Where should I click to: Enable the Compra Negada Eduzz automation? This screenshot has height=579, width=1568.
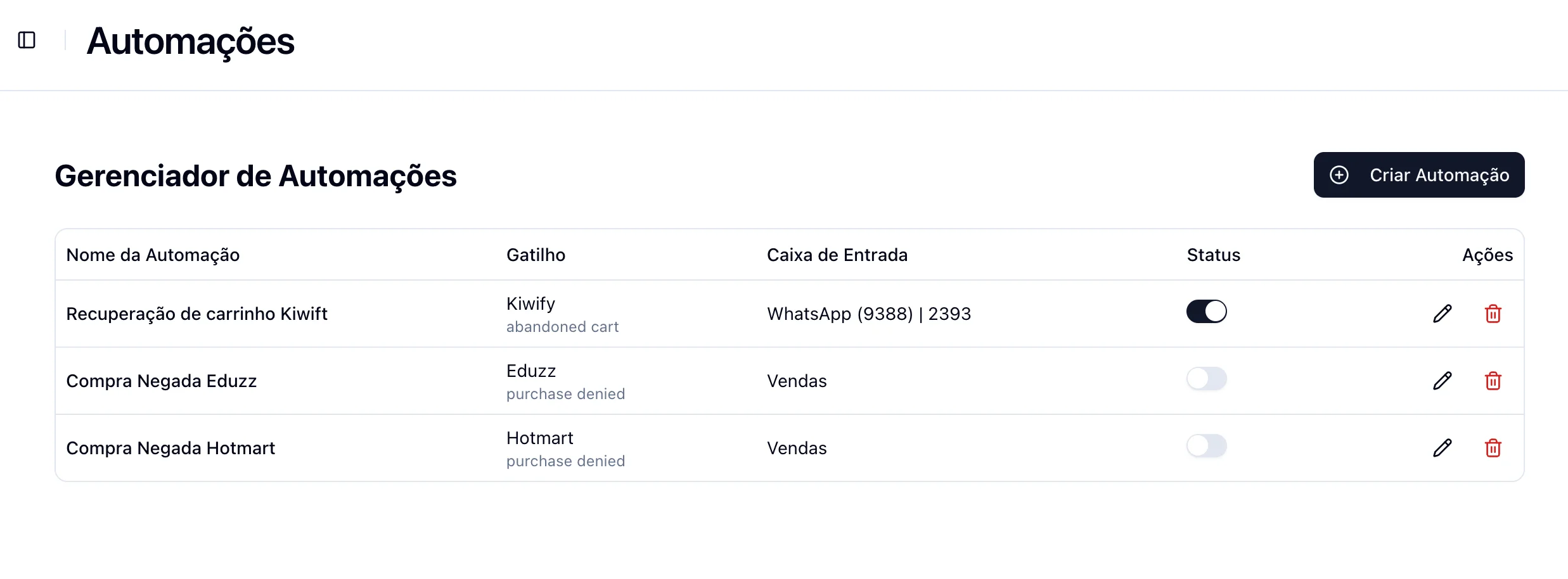coord(1206,378)
